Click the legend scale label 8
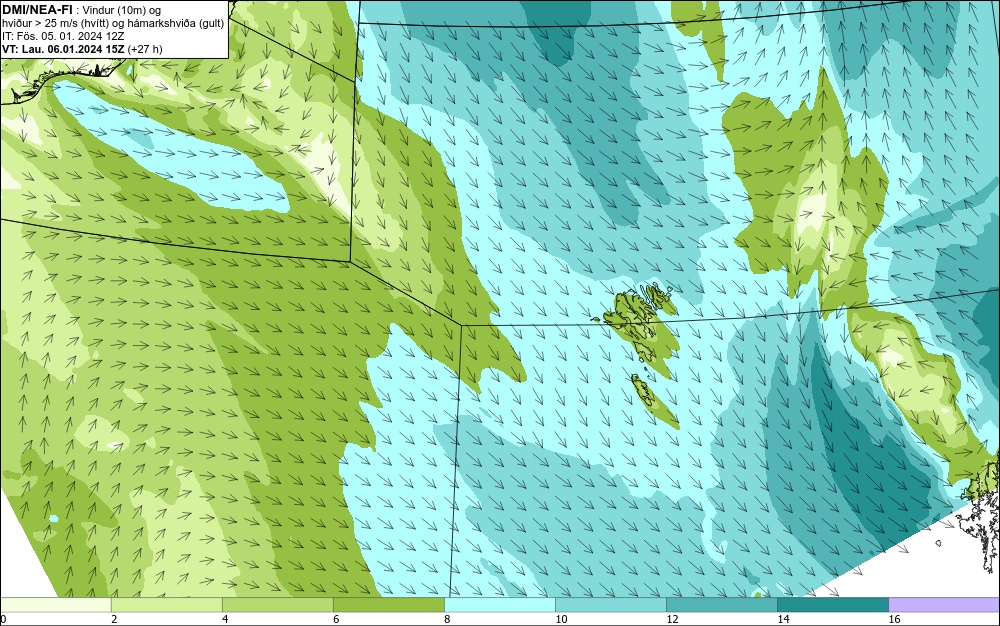This screenshot has height=626, width=1000. coord(447,619)
